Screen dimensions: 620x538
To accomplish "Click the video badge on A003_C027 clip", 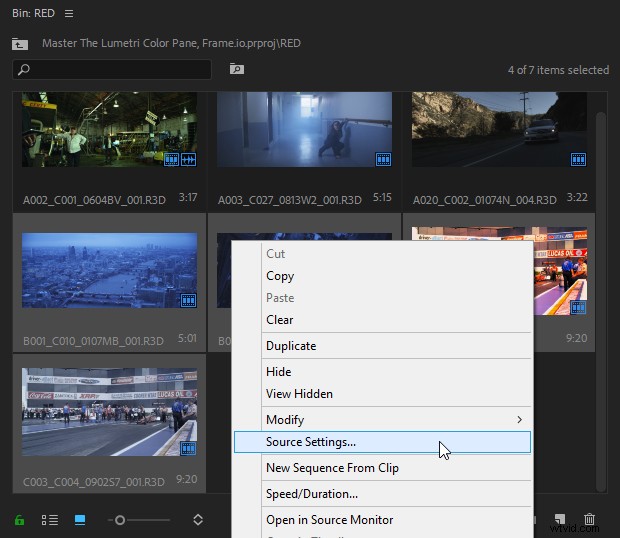I will (384, 160).
